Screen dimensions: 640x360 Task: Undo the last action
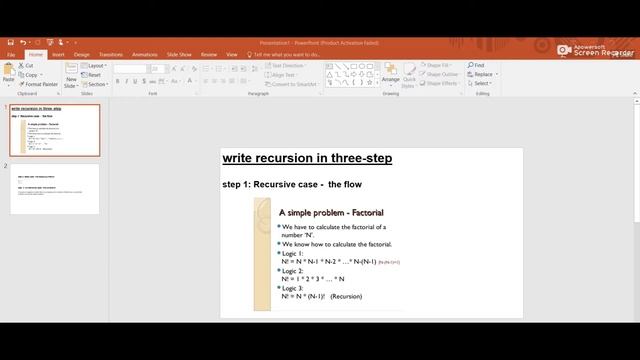pos(23,42)
